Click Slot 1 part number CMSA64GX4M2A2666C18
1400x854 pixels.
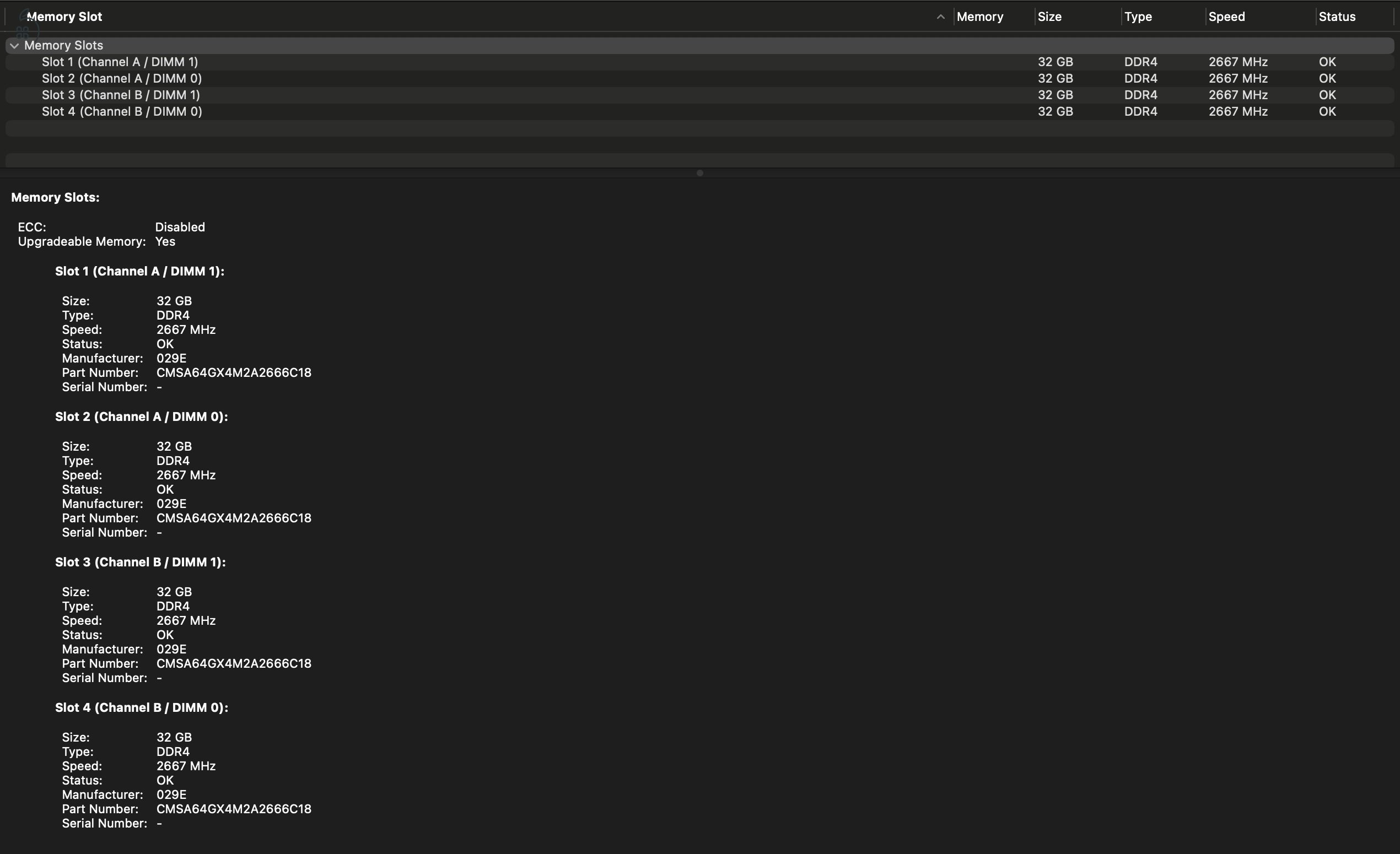234,372
